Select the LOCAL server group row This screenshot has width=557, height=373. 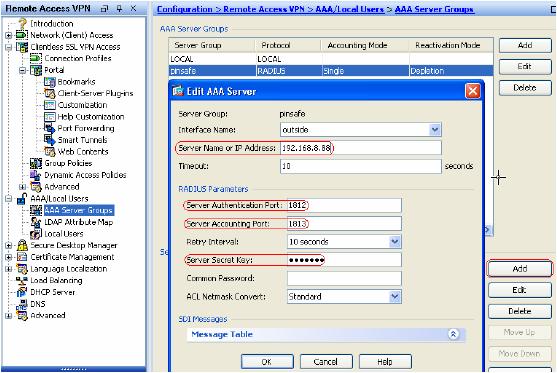[331, 59]
